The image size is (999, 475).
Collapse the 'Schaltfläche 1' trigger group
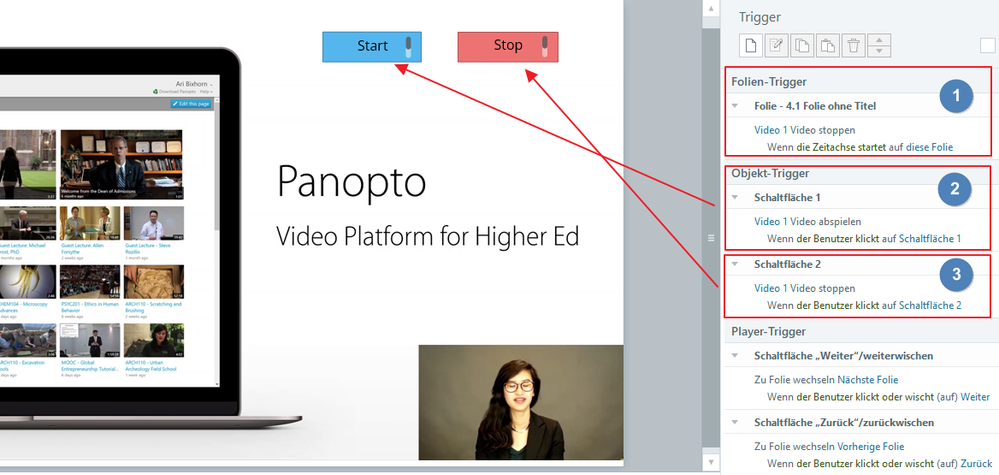click(x=735, y=197)
